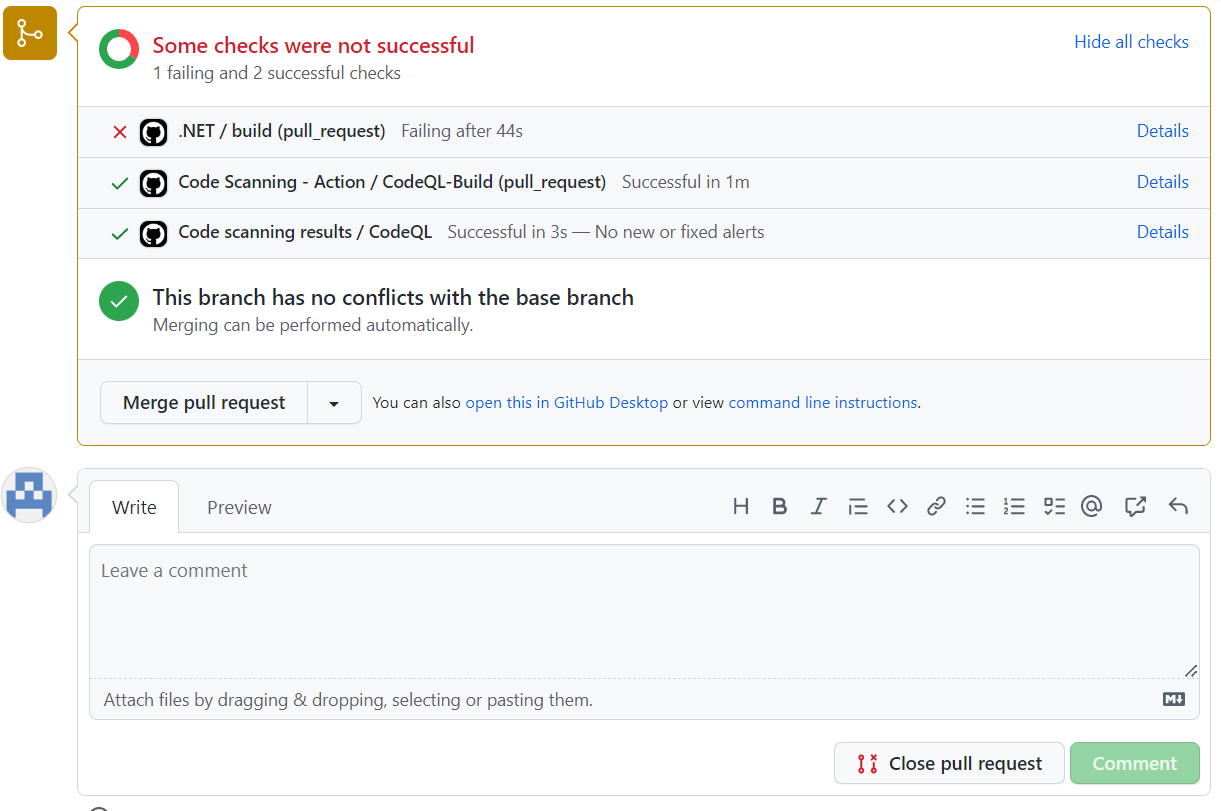Click GitHub logo for CodeQL-Build check
The height and width of the screenshot is (811, 1221).
[x=153, y=183]
